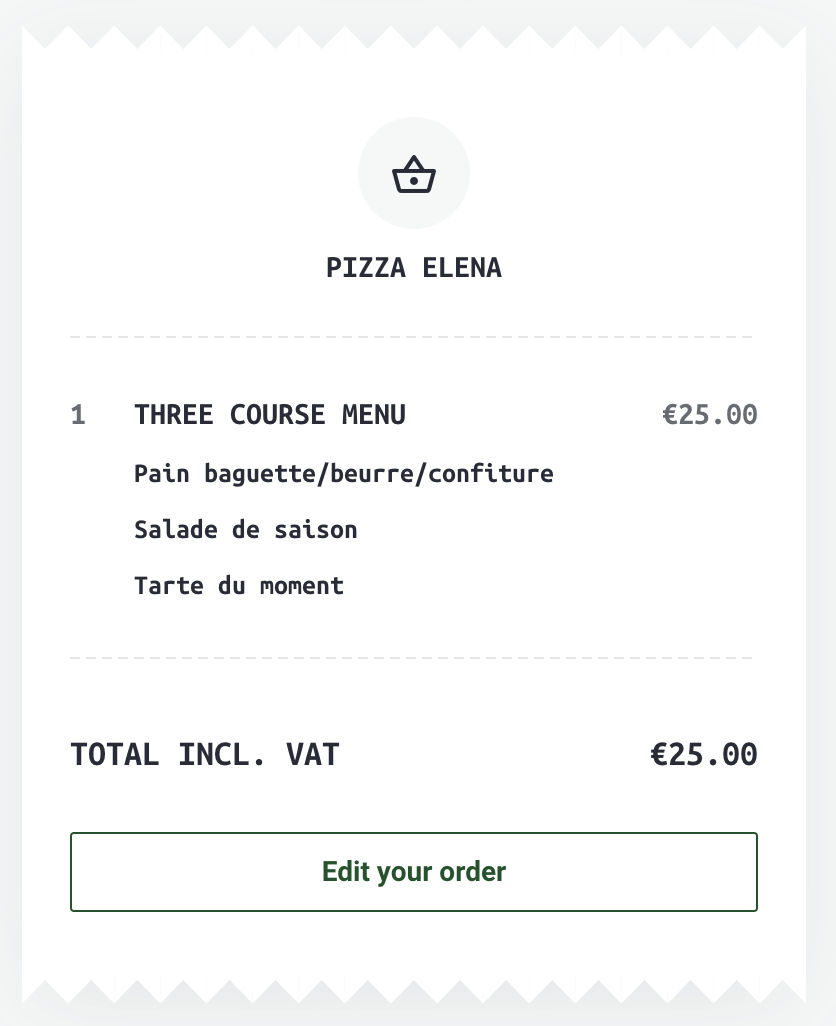
Task: Click the shopping basket icon
Action: pyautogui.click(x=413, y=174)
